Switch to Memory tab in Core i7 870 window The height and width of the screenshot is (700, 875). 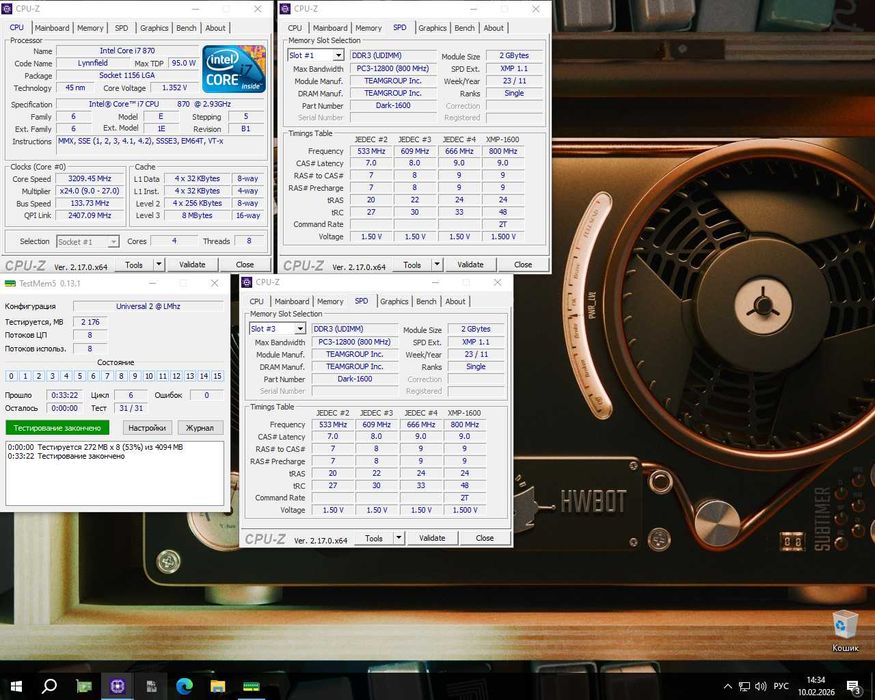90,28
